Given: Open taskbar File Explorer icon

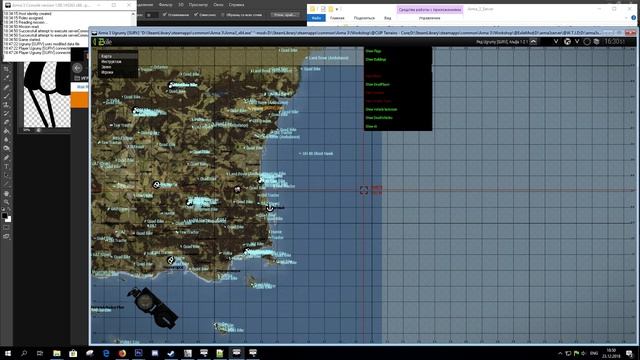Looking at the screenshot, I should [57, 353].
